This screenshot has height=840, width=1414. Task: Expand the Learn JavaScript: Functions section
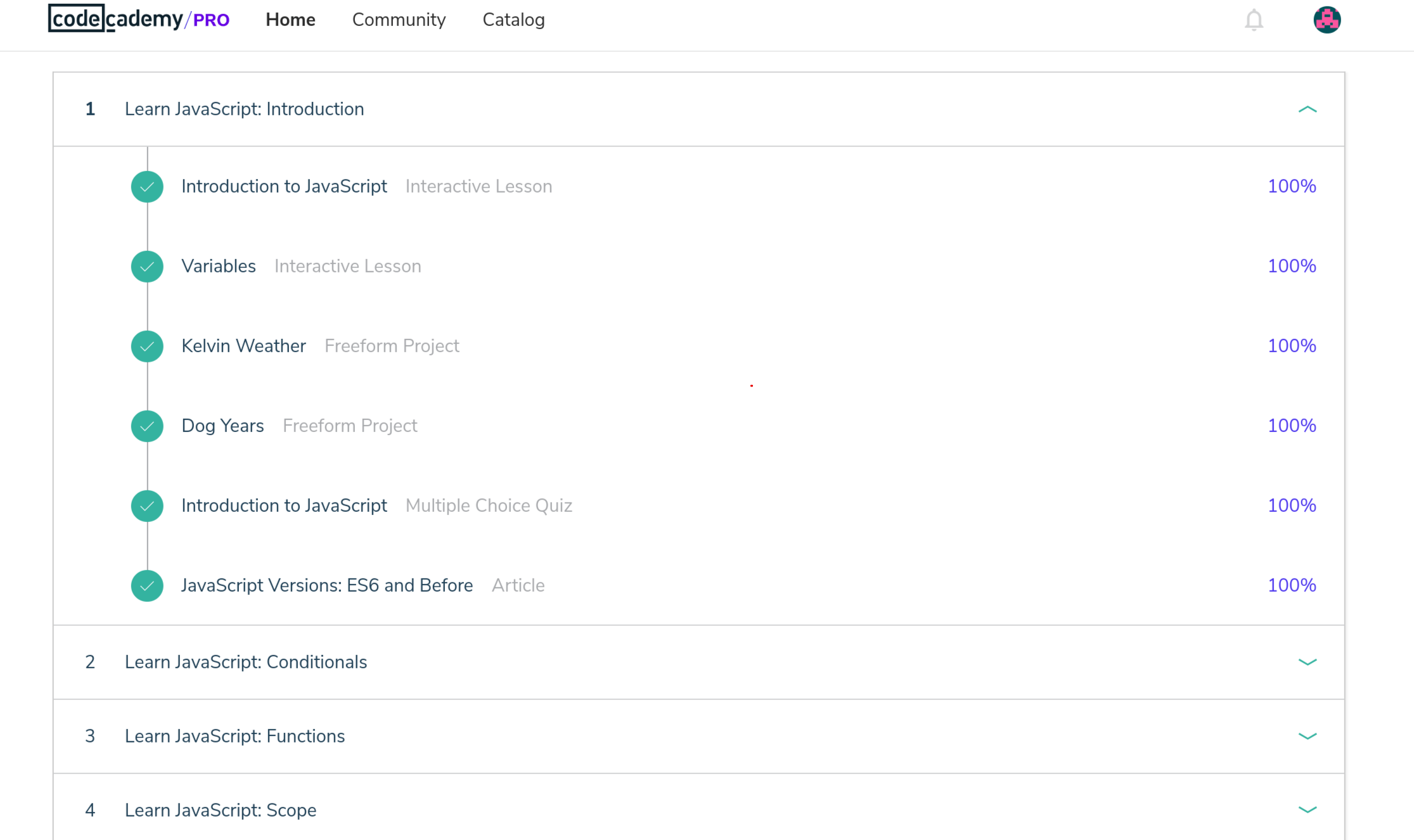point(1307,736)
